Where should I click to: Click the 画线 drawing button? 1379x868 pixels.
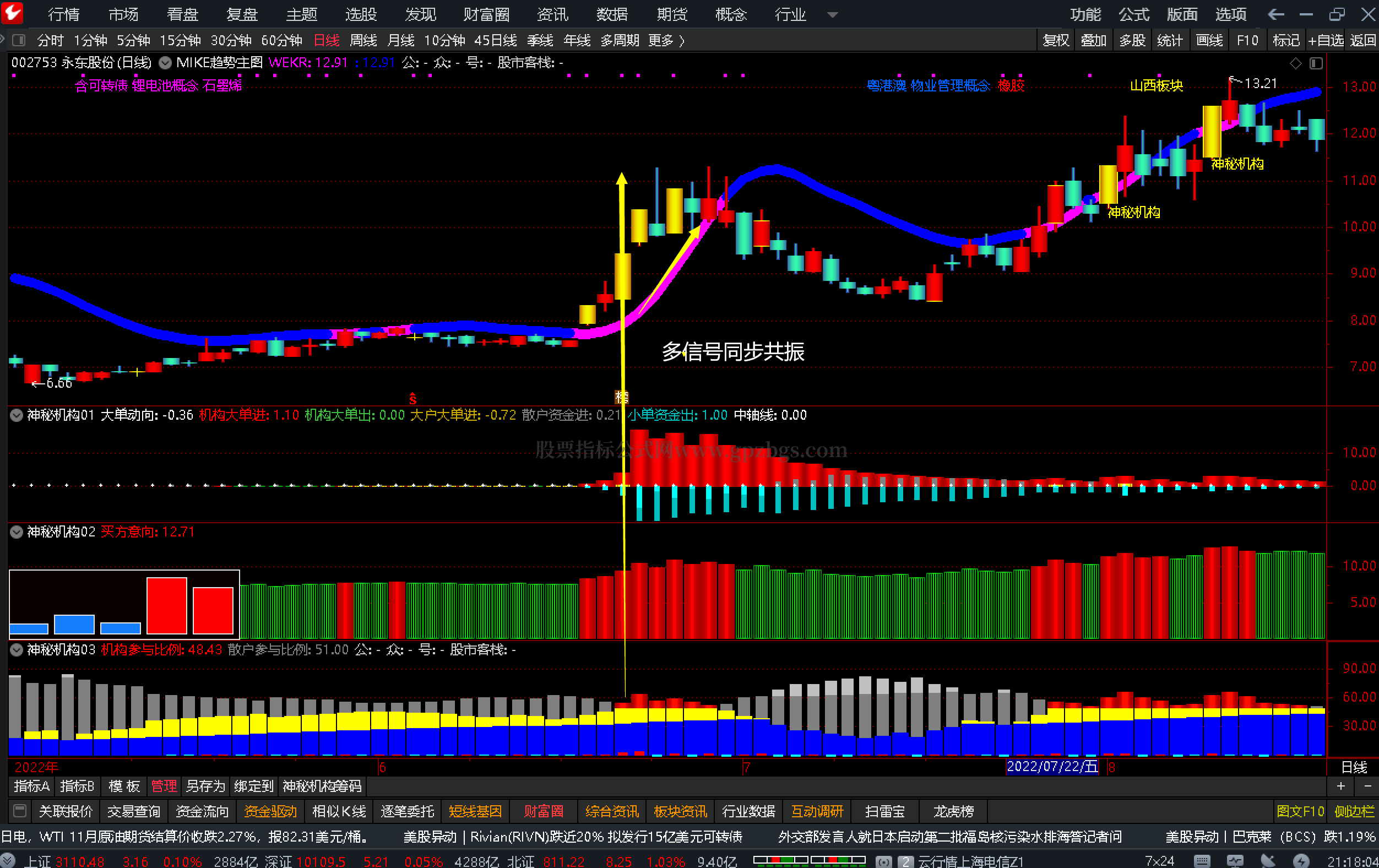coord(1209,41)
